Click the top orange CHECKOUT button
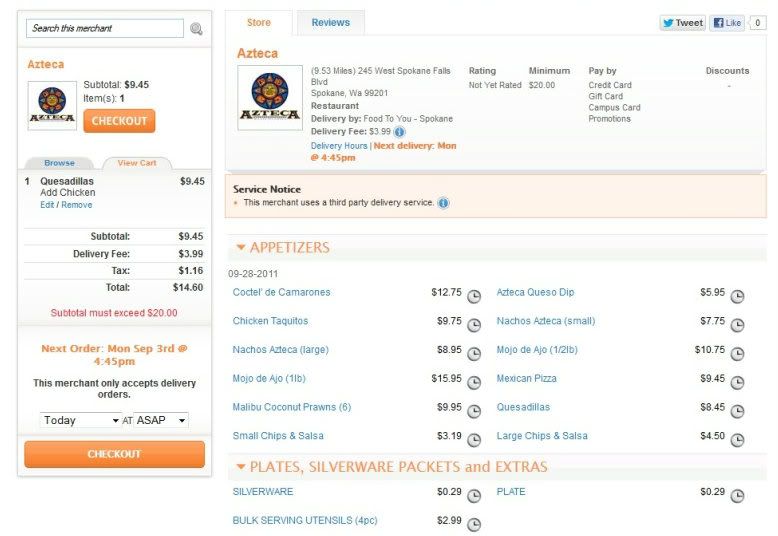 pos(119,121)
